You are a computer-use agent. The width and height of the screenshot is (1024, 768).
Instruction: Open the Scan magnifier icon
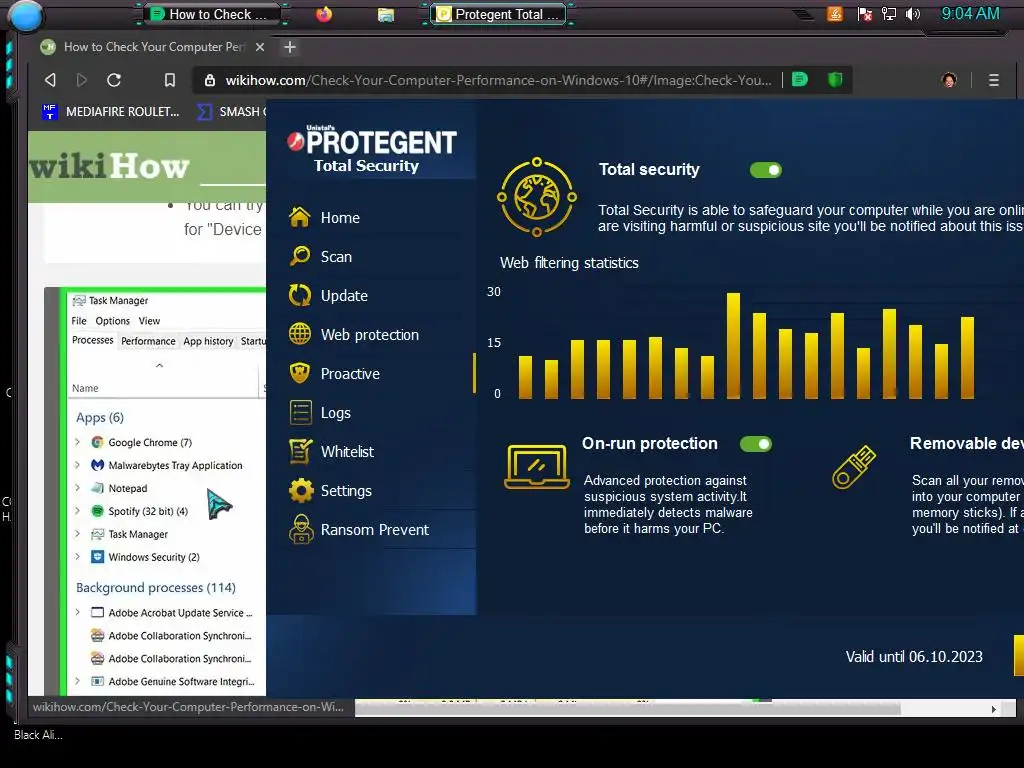pyautogui.click(x=300, y=256)
